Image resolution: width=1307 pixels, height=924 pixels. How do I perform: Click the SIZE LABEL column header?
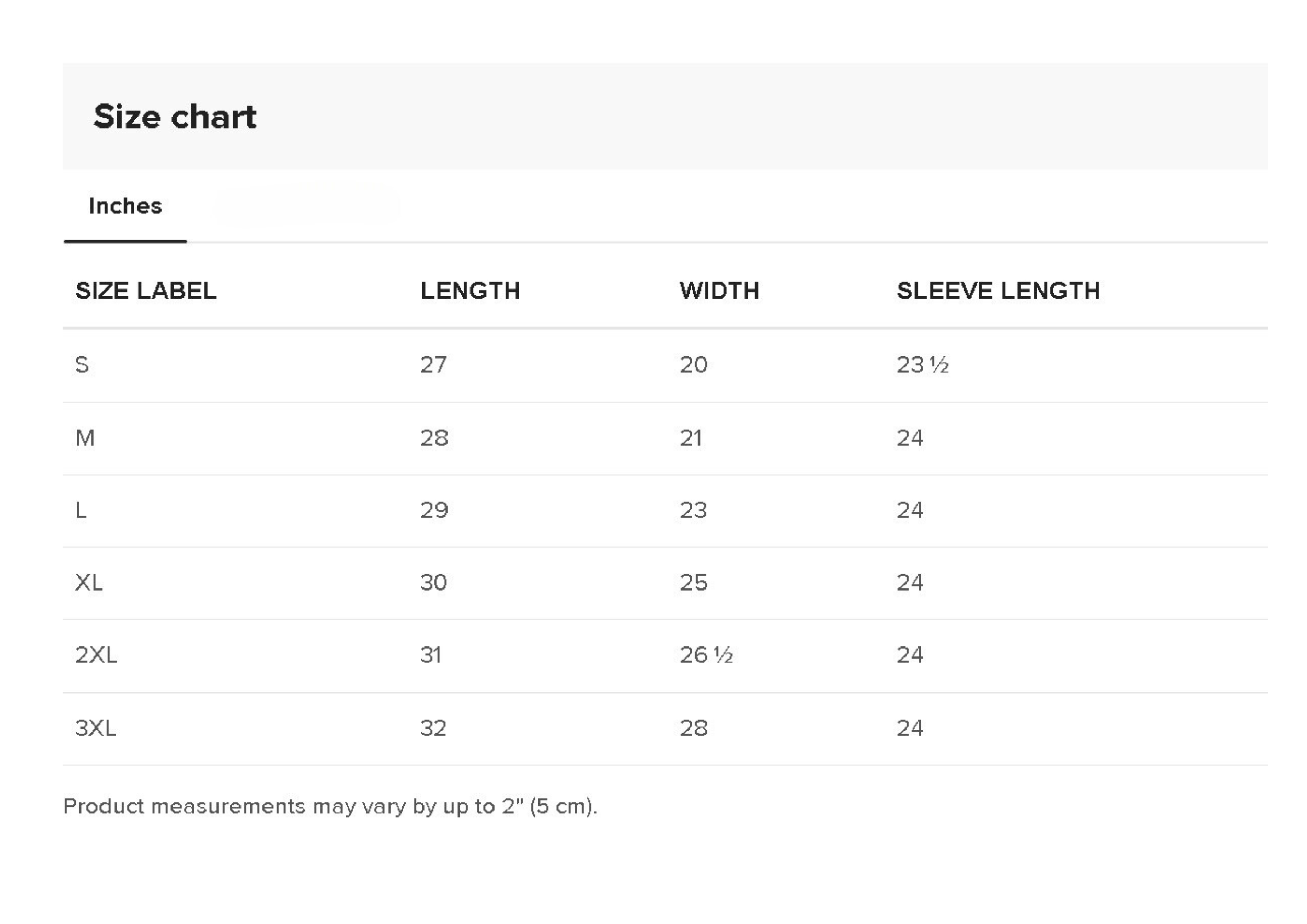point(146,291)
